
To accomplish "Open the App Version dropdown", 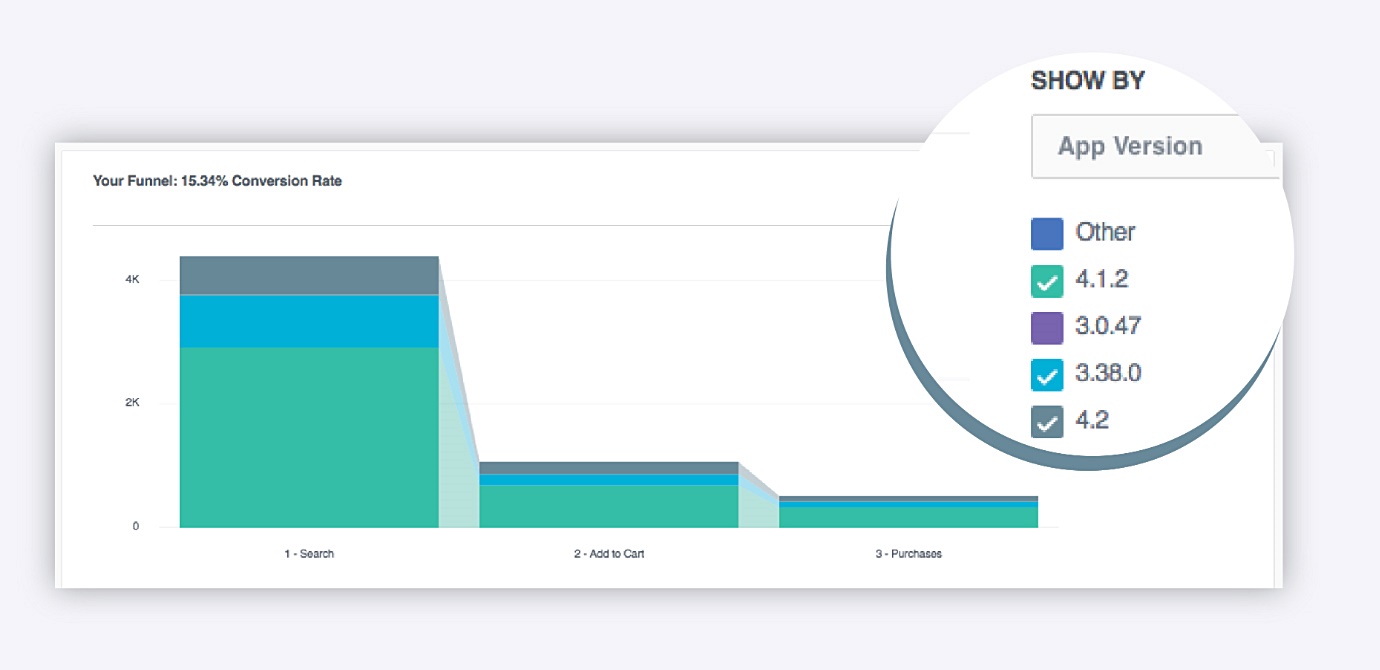I will (x=1150, y=146).
